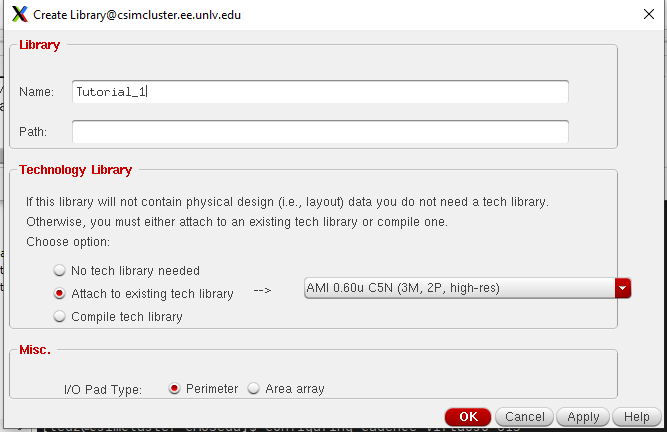Switch I/O Pad Type to Area array
This screenshot has height=432, width=667.
254,388
